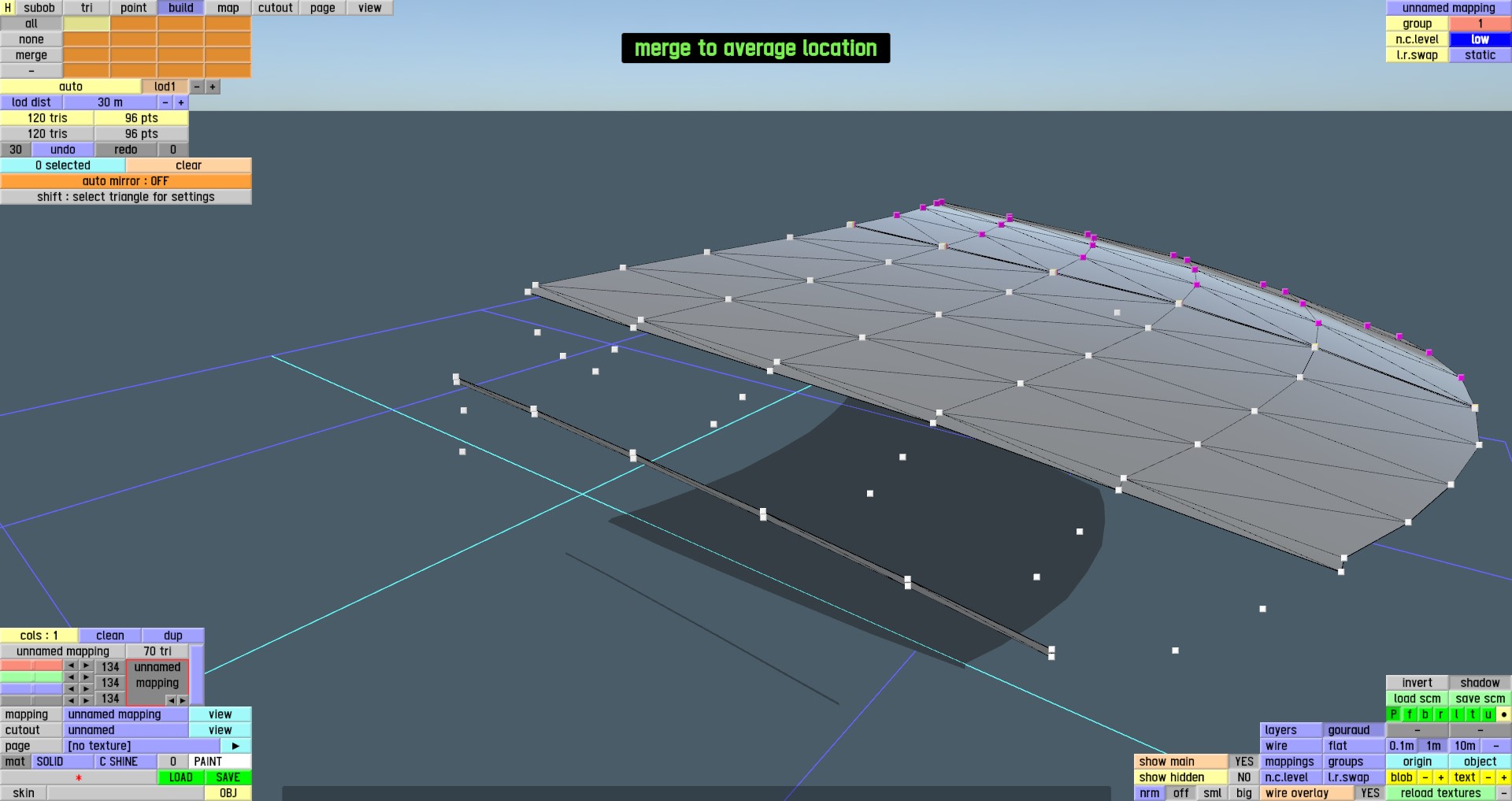Screen dimensions: 1512x801
Task: Click the auto LOD button
Action: (x=71, y=87)
